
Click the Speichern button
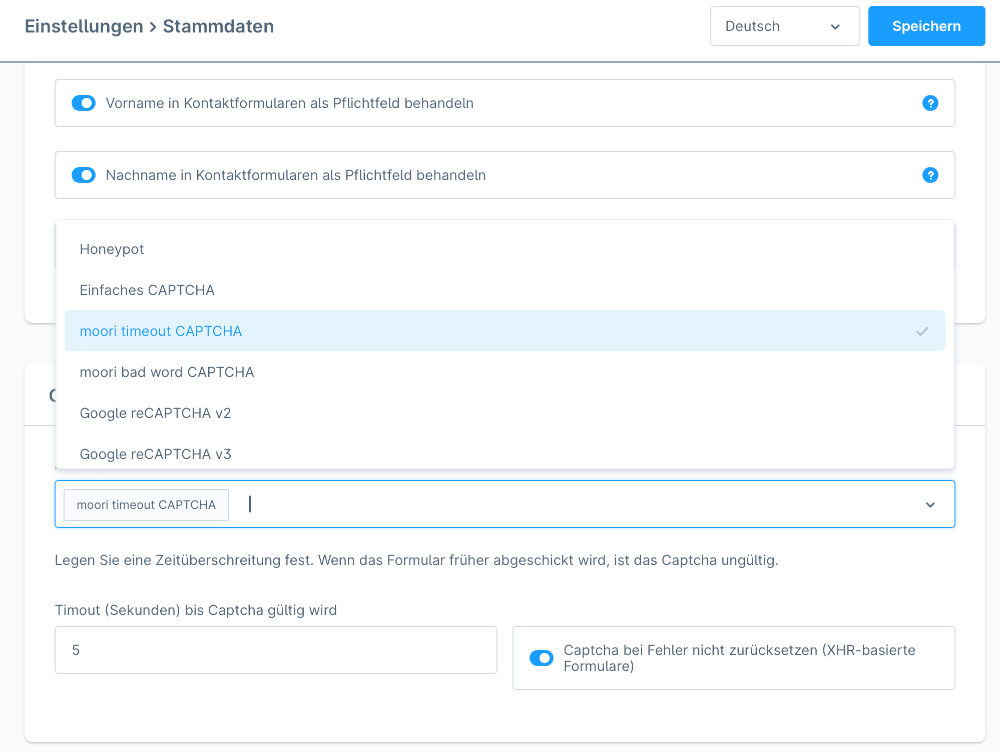pyautogui.click(x=926, y=26)
